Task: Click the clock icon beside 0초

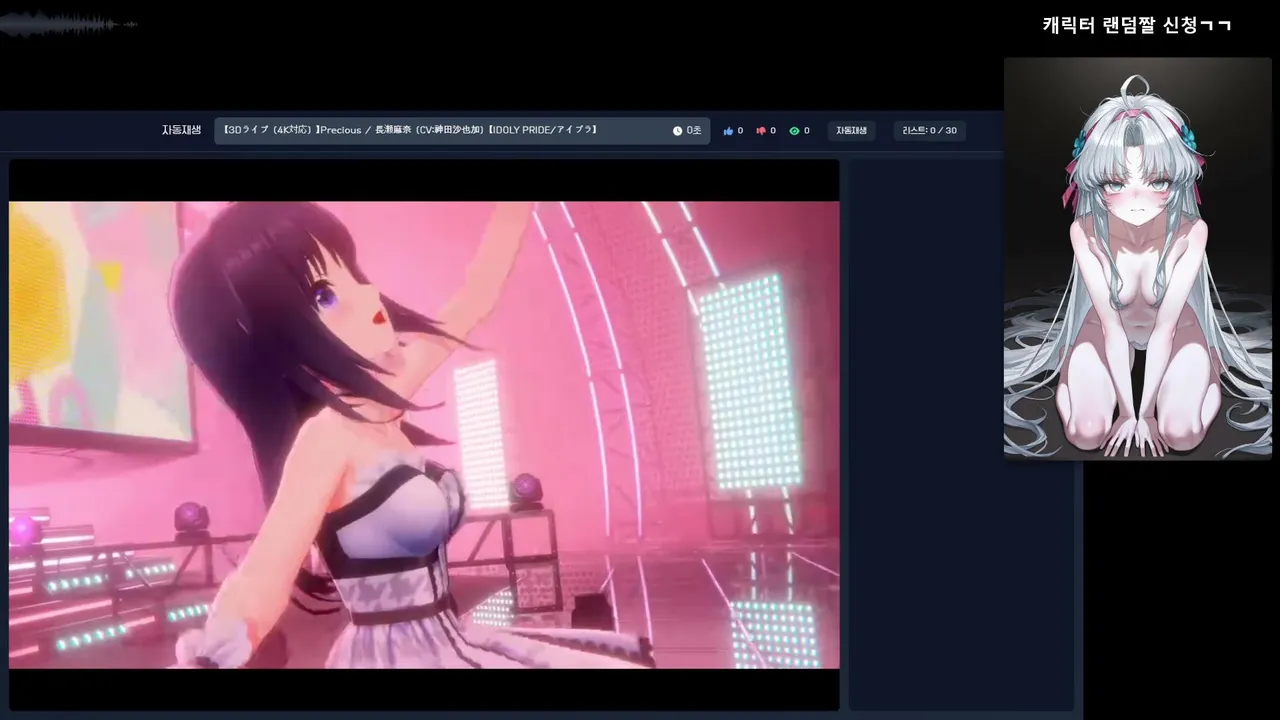Action: point(677,131)
